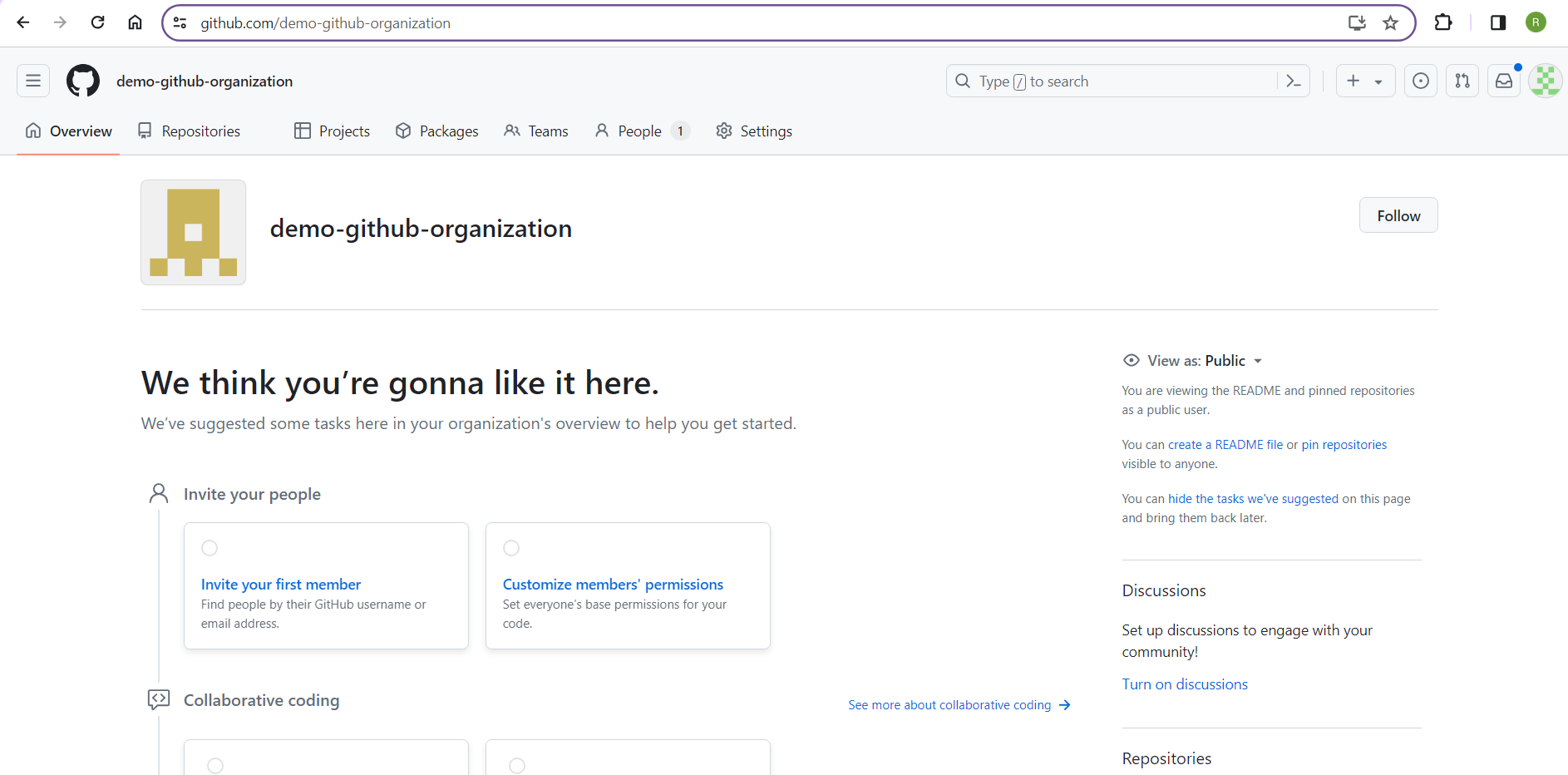Open the hamburger navigation menu
The width and height of the screenshot is (1568, 775).
tap(32, 81)
